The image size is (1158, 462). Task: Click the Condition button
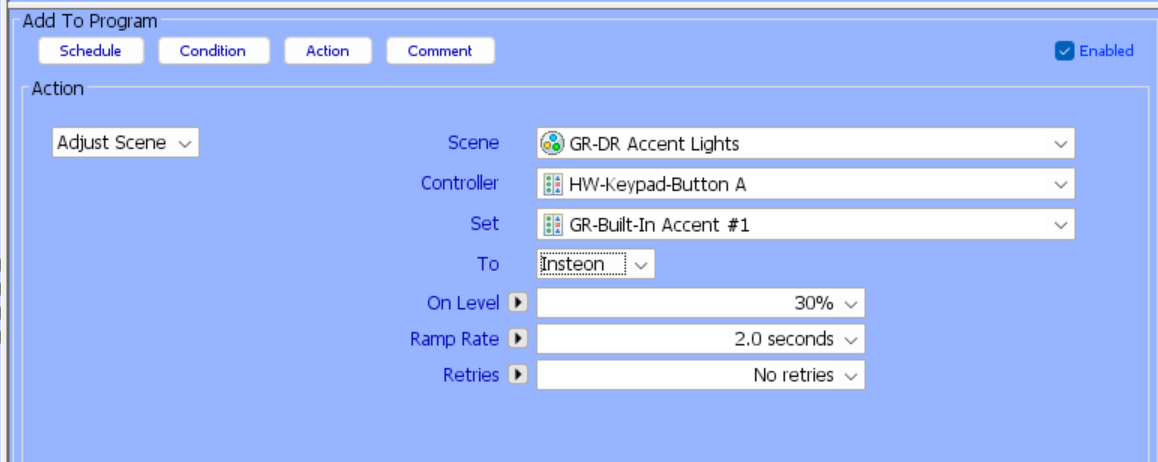[212, 51]
